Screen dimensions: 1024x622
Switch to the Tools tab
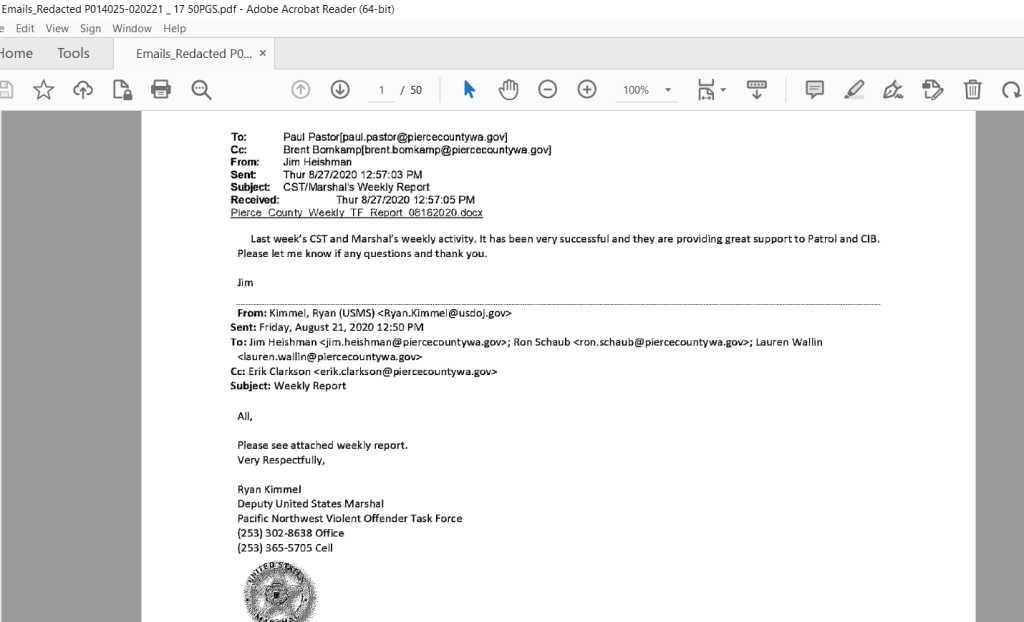tap(73, 53)
